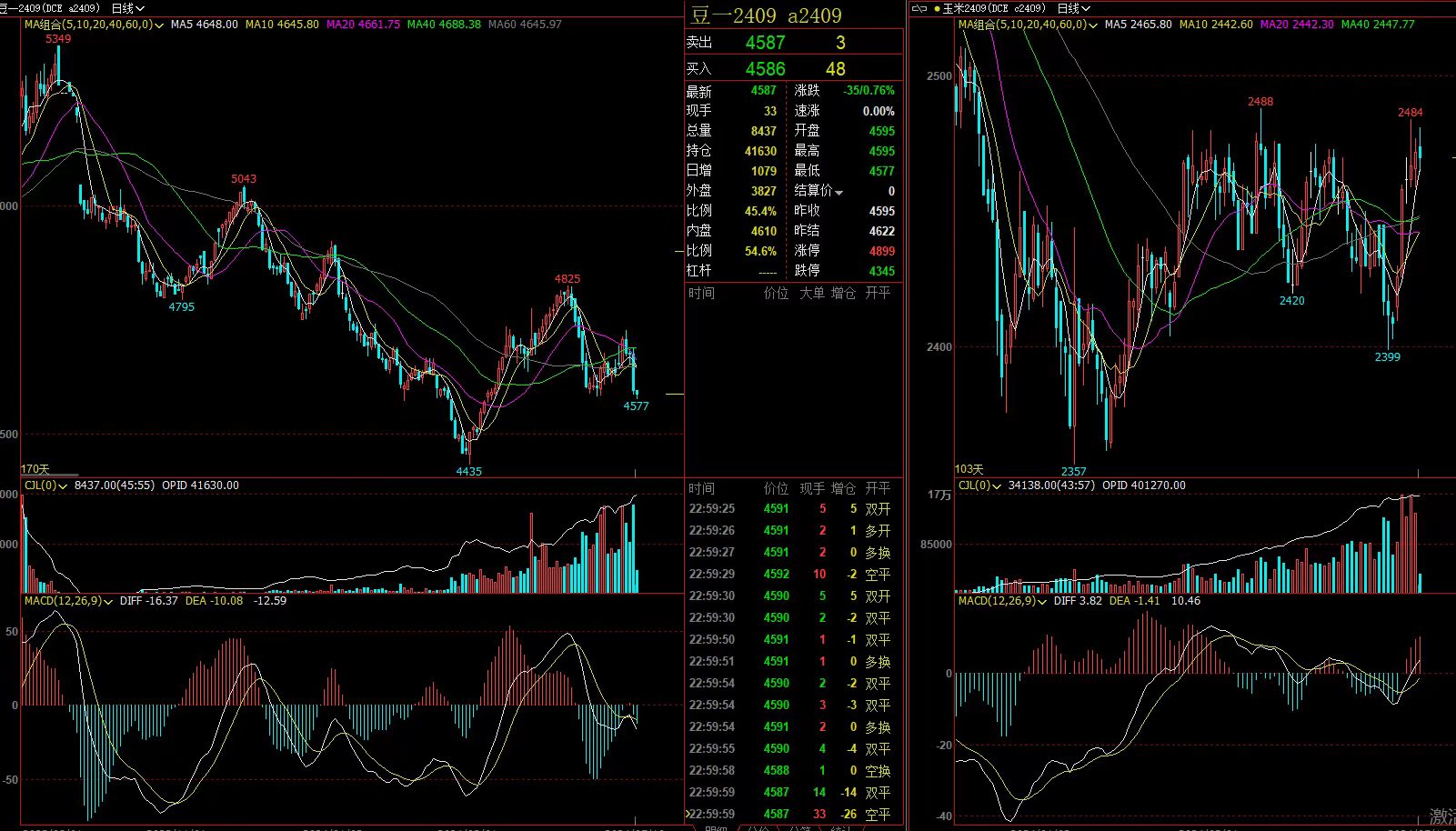Click the 2357 low price label on the corn chart
1456x831 pixels.
[1073, 471]
